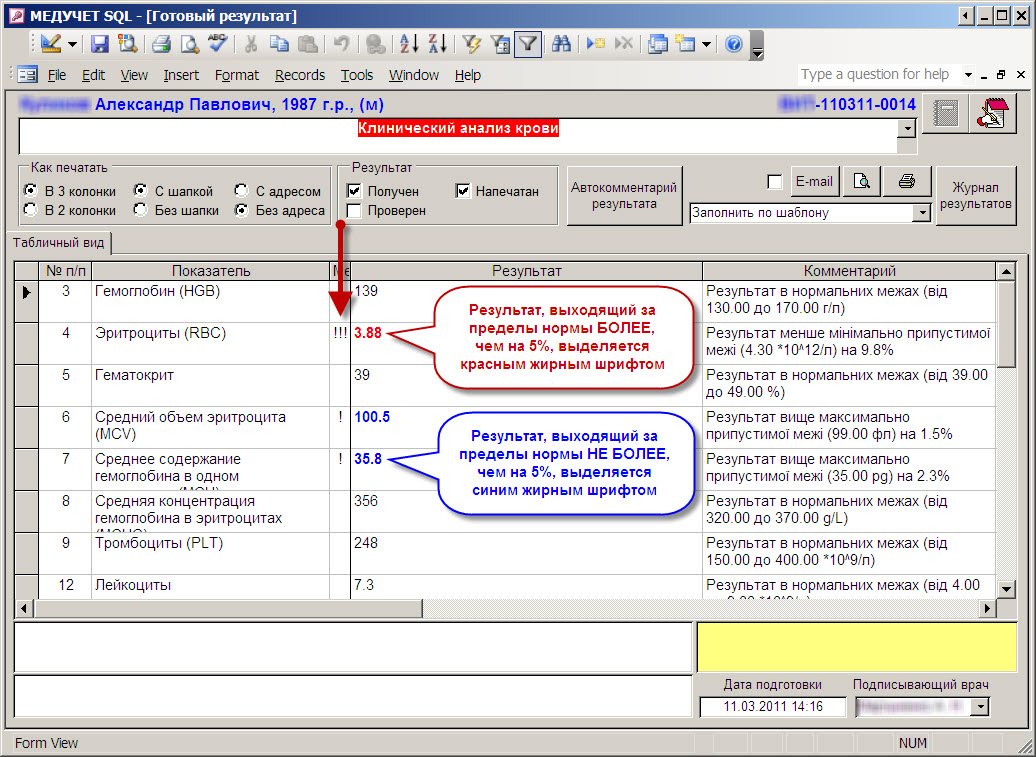Image resolution: width=1036 pixels, height=757 pixels.
Task: Toggle the 'Получен' checkbox
Action: coord(354,192)
